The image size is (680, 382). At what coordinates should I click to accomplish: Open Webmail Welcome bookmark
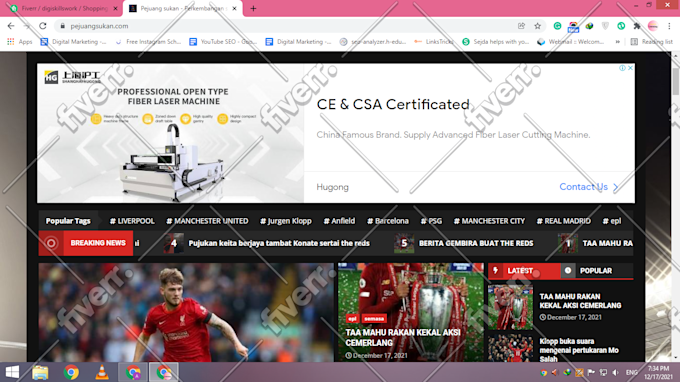pos(571,42)
